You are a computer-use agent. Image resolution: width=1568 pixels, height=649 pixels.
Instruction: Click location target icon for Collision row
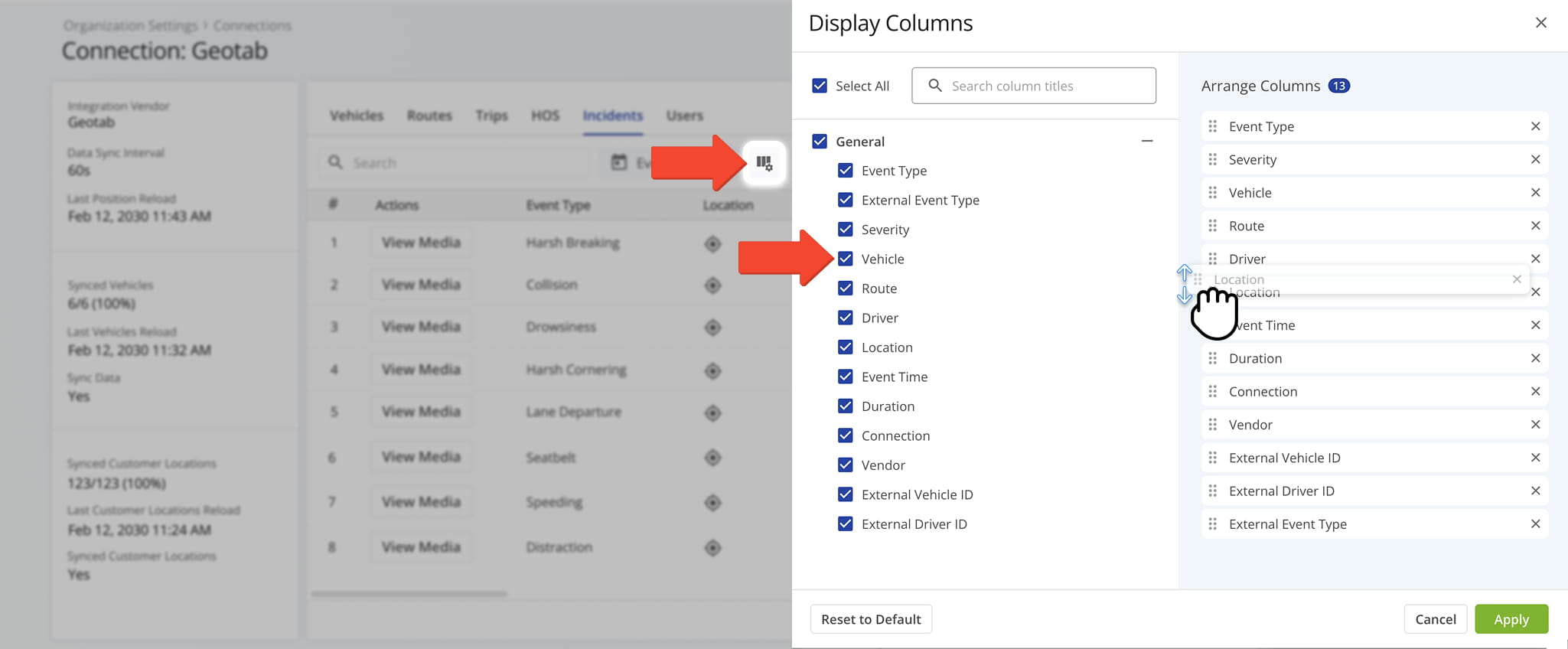(x=712, y=285)
